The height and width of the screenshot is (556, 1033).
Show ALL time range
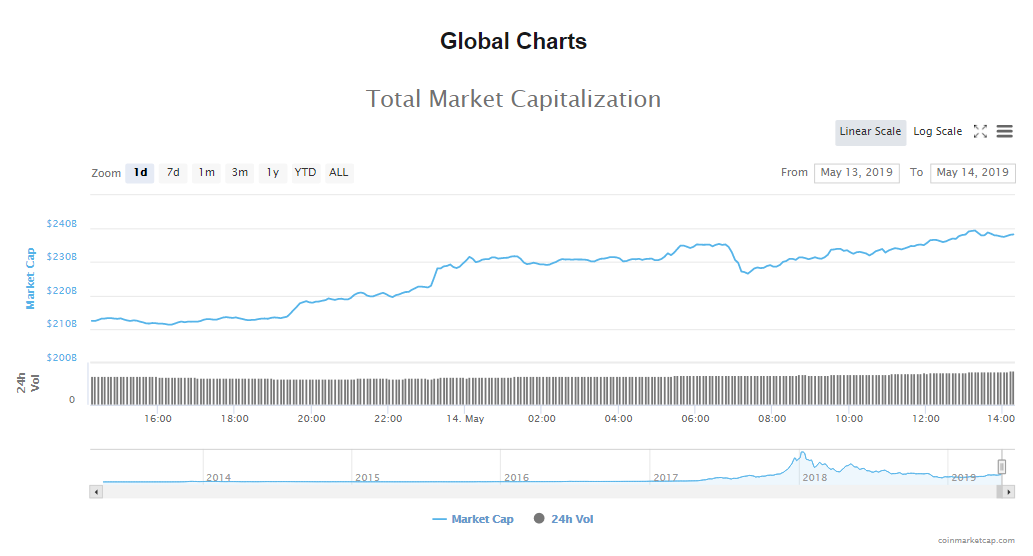pos(339,173)
